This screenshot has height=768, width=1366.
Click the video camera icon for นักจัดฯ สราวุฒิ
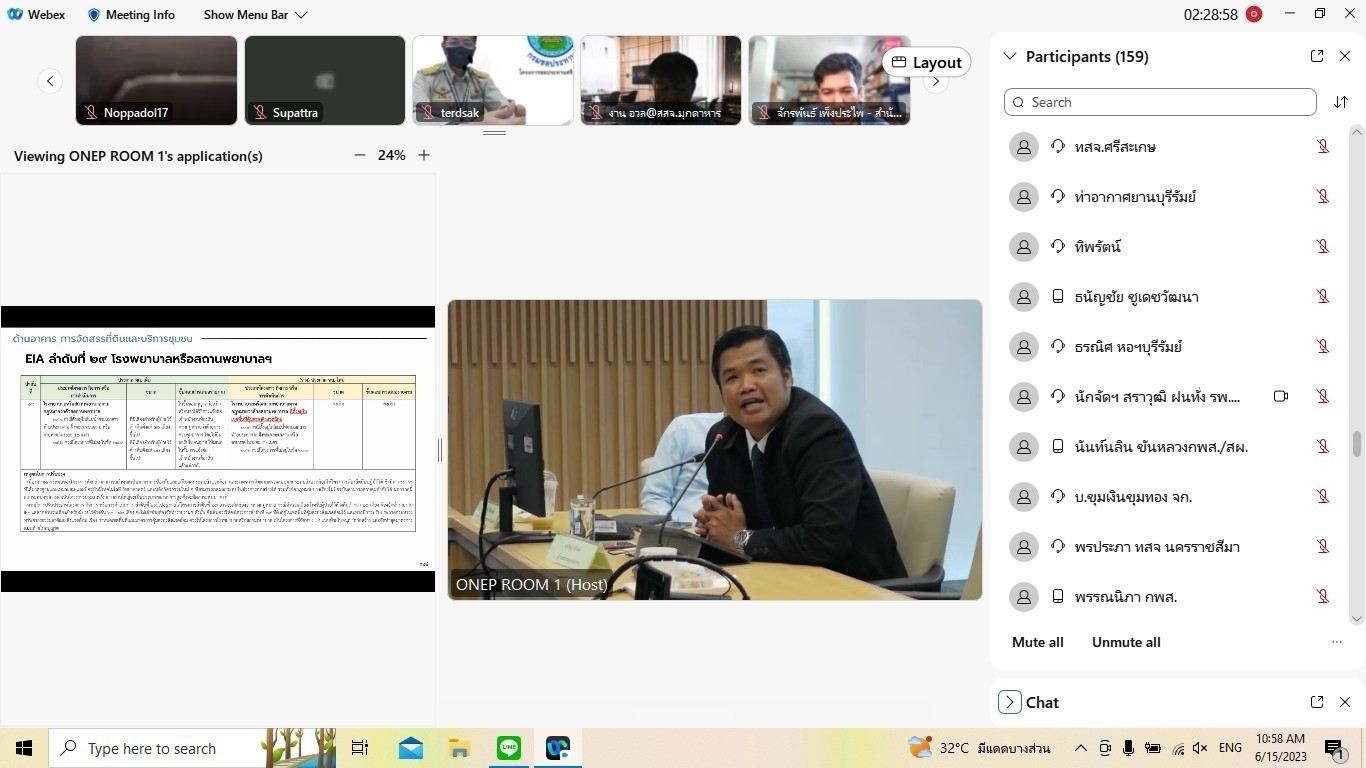[x=1281, y=397]
